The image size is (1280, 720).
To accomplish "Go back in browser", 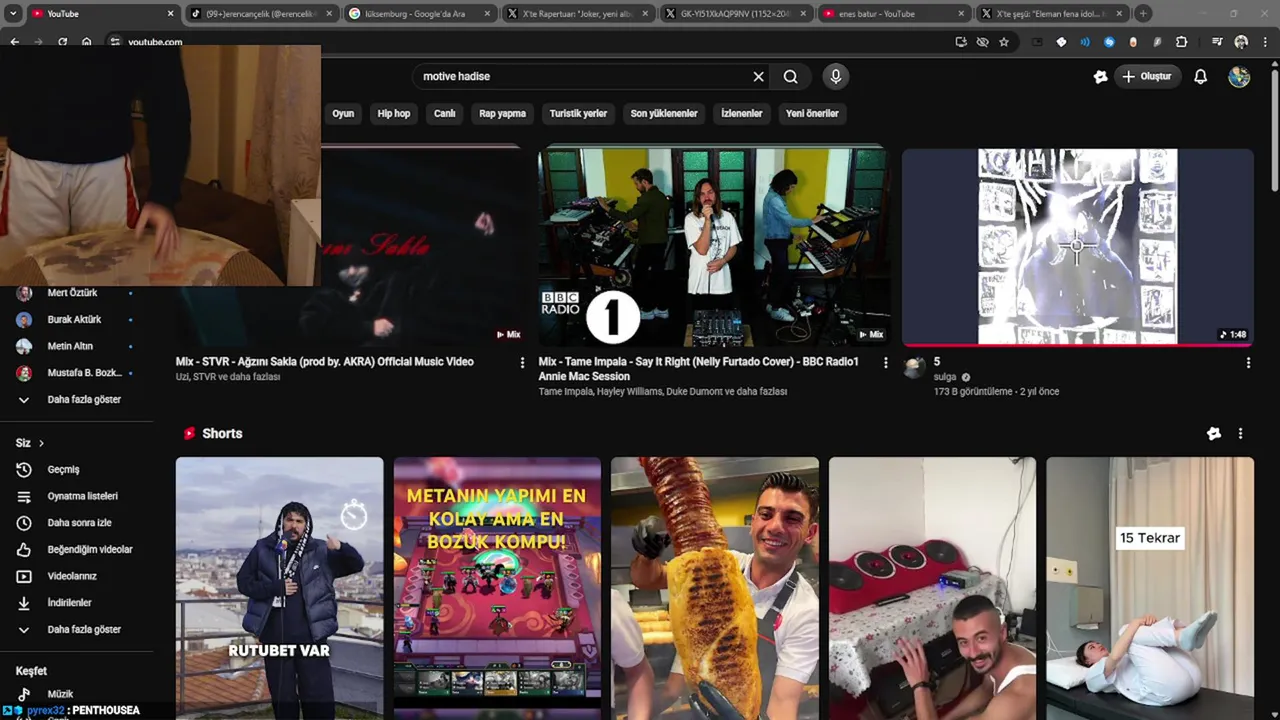I will [14, 42].
